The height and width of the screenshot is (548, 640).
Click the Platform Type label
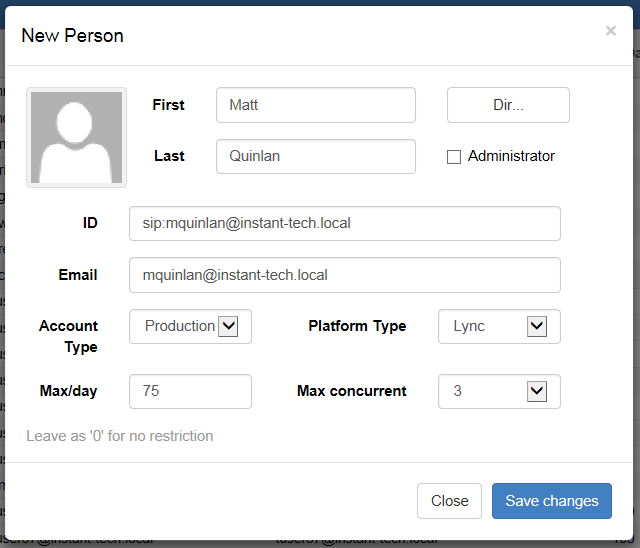click(357, 326)
